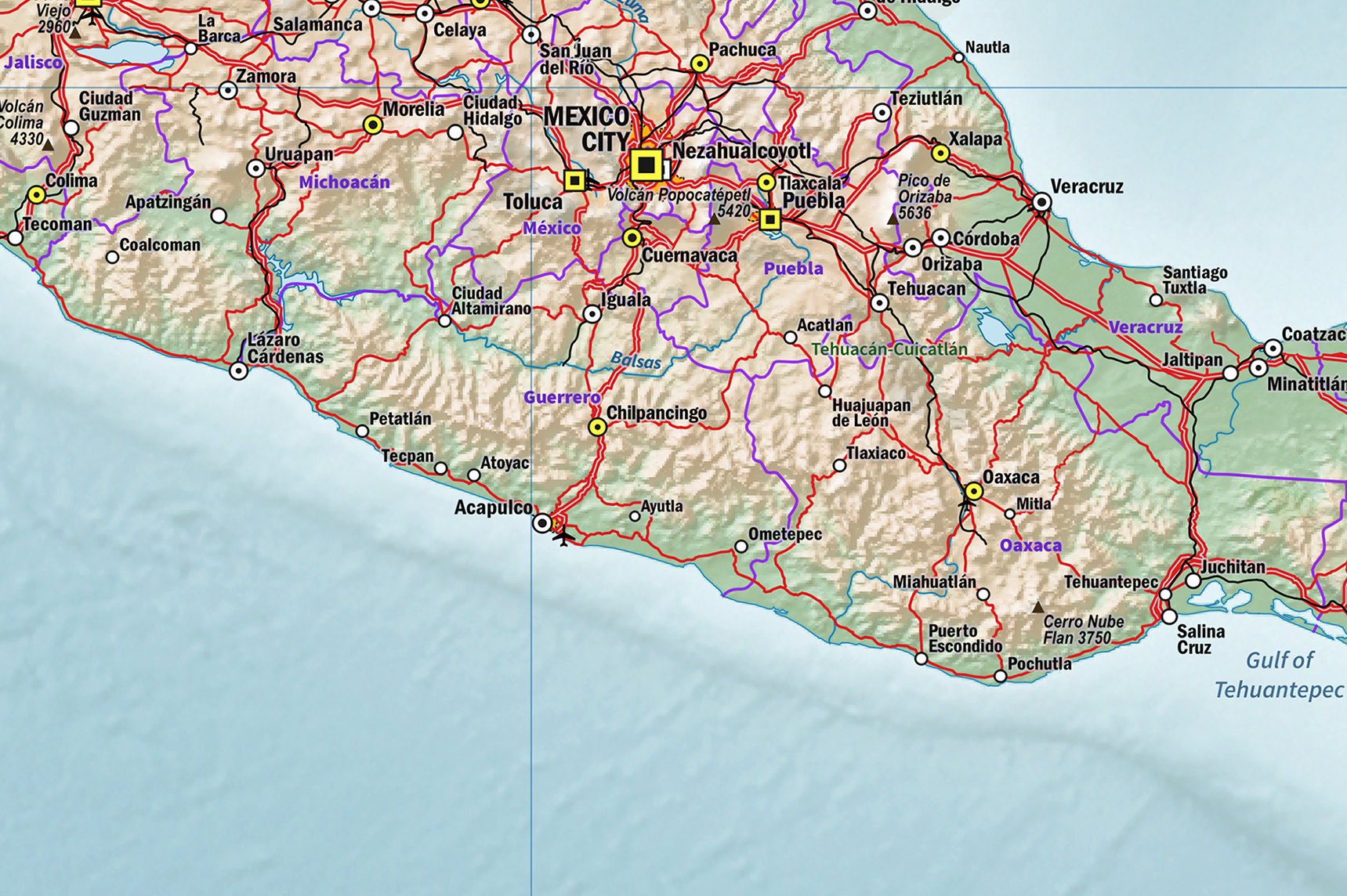Click the Puerto Escondido town marker
The image size is (1347, 896).
(922, 659)
